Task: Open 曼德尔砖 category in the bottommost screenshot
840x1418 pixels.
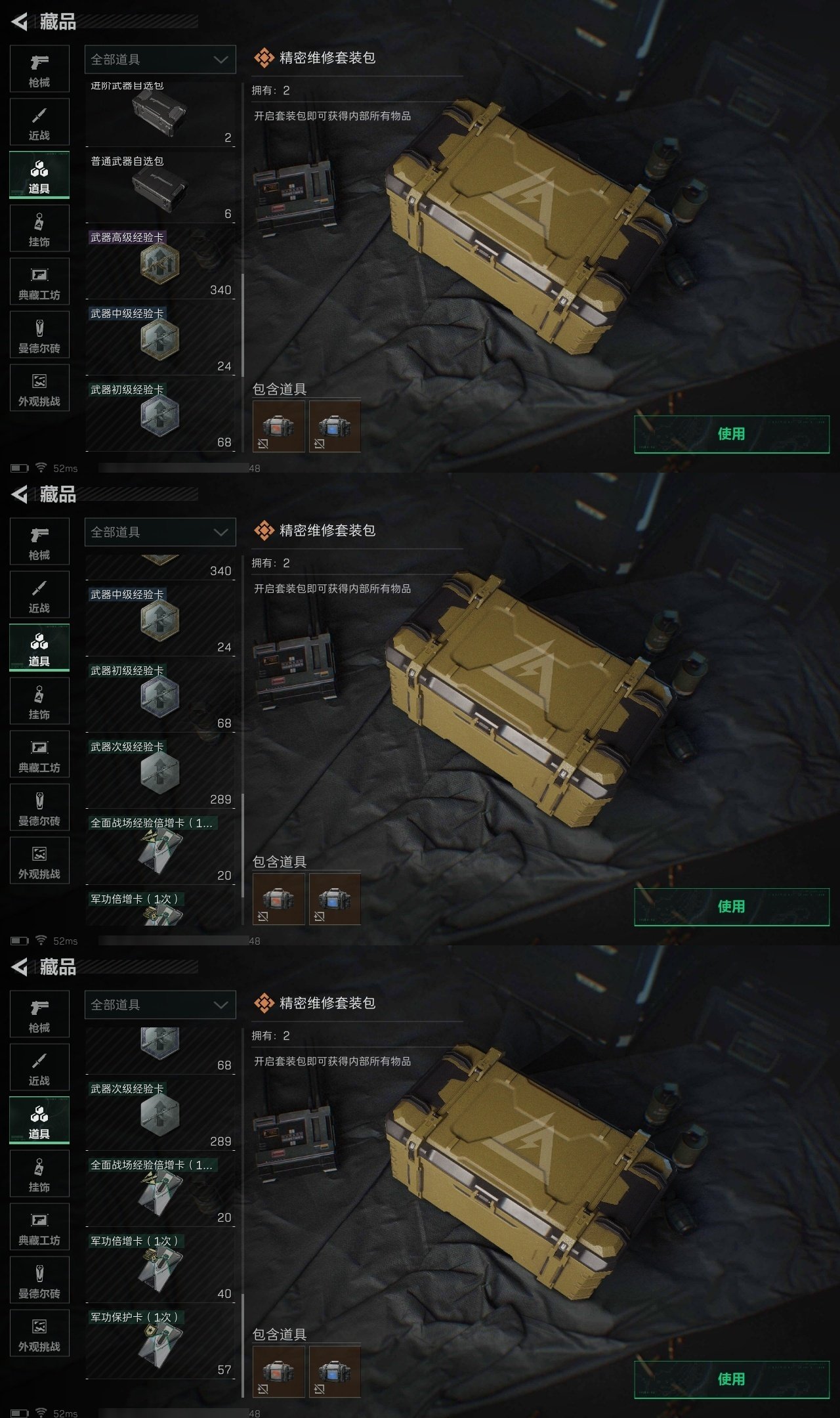Action: point(39,1279)
